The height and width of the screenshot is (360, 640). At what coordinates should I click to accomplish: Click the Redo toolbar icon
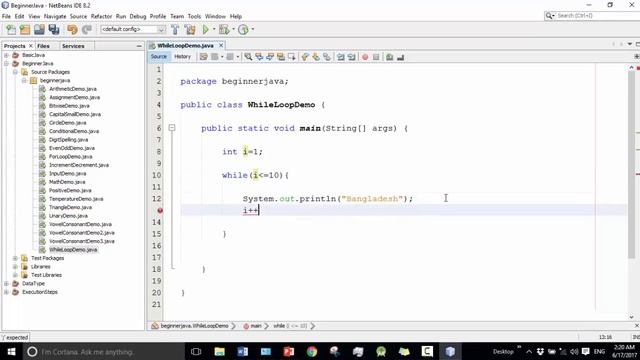[x=87, y=29]
